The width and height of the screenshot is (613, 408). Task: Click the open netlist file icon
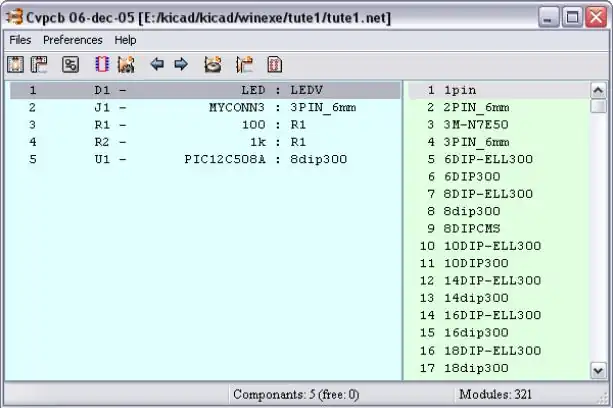(16, 65)
